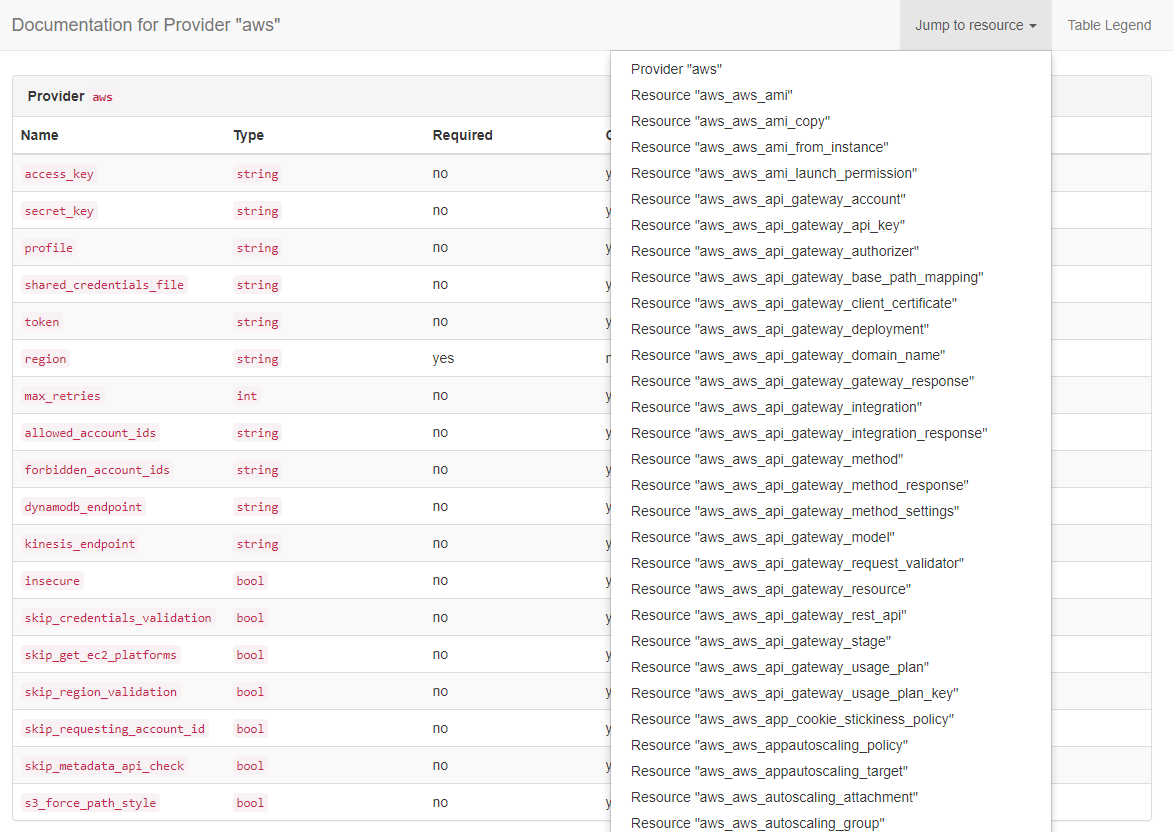Select the max_retries parameter name
1173x832 pixels.
tap(62, 396)
